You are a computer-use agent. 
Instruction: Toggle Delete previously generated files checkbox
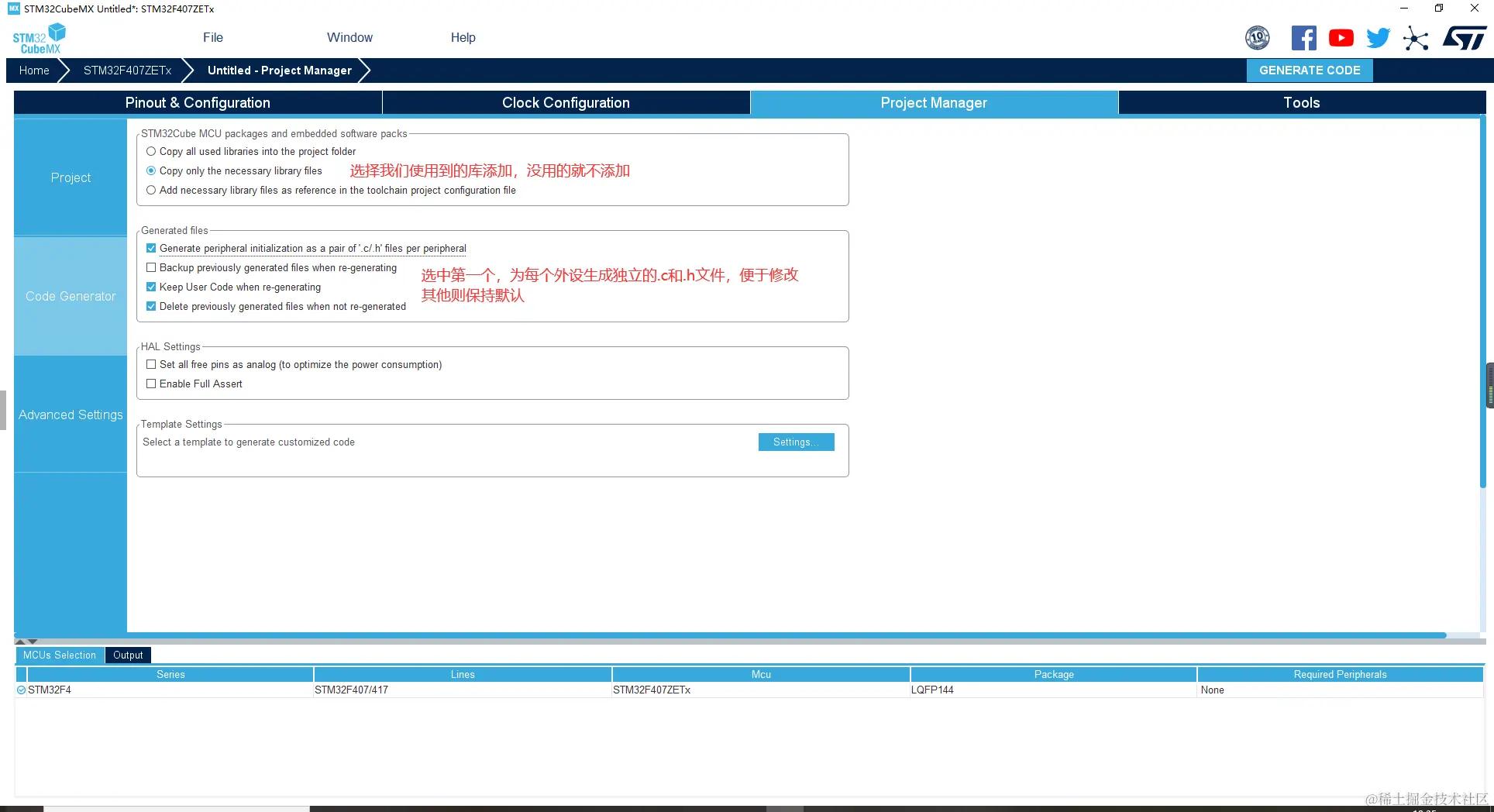click(x=151, y=306)
